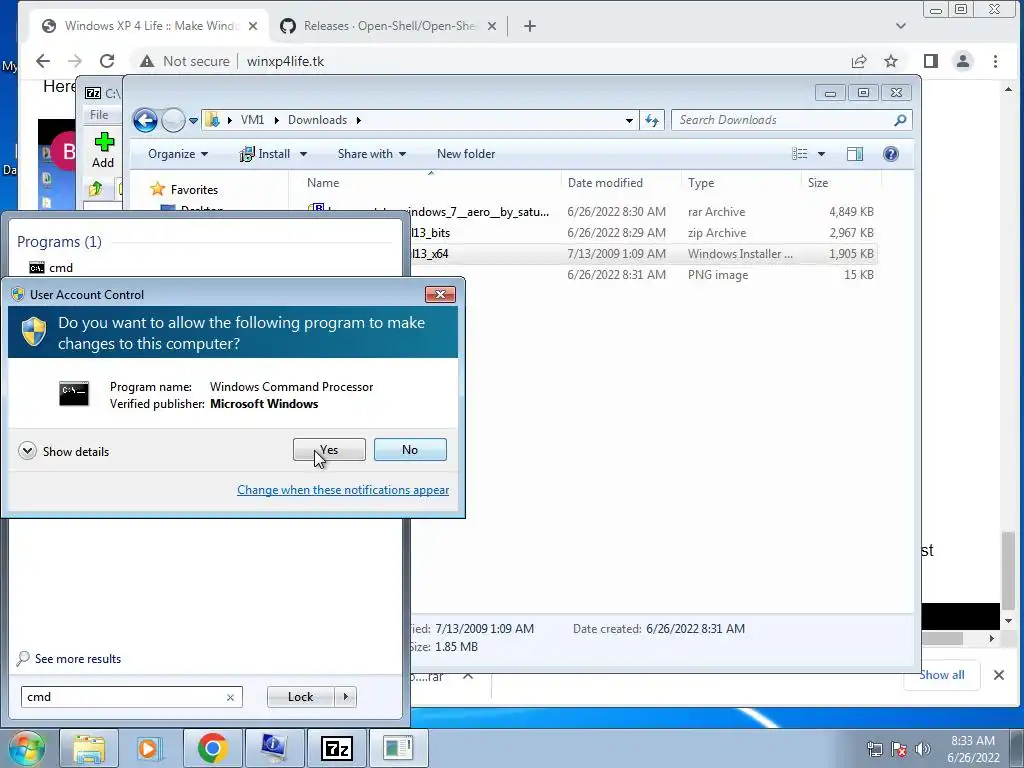This screenshot has width=1024, height=768.
Task: Open the last taskbar window icon
Action: coord(398,748)
